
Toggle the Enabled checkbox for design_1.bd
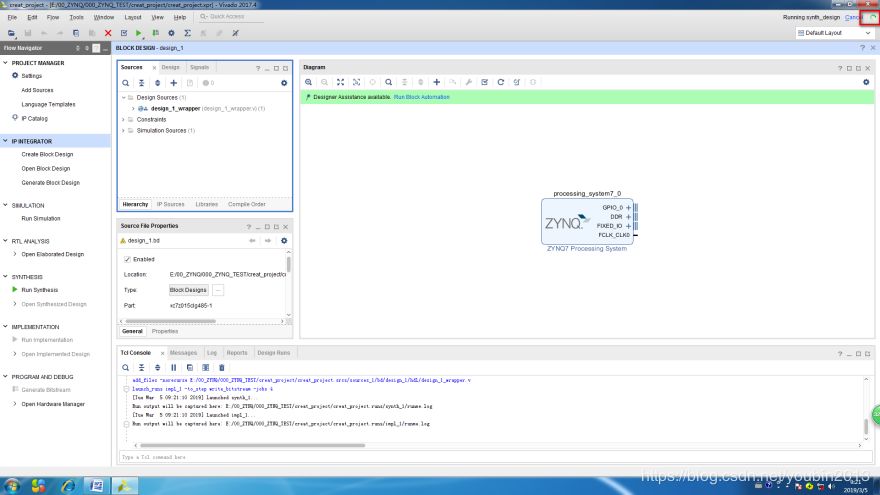pyautogui.click(x=127, y=259)
